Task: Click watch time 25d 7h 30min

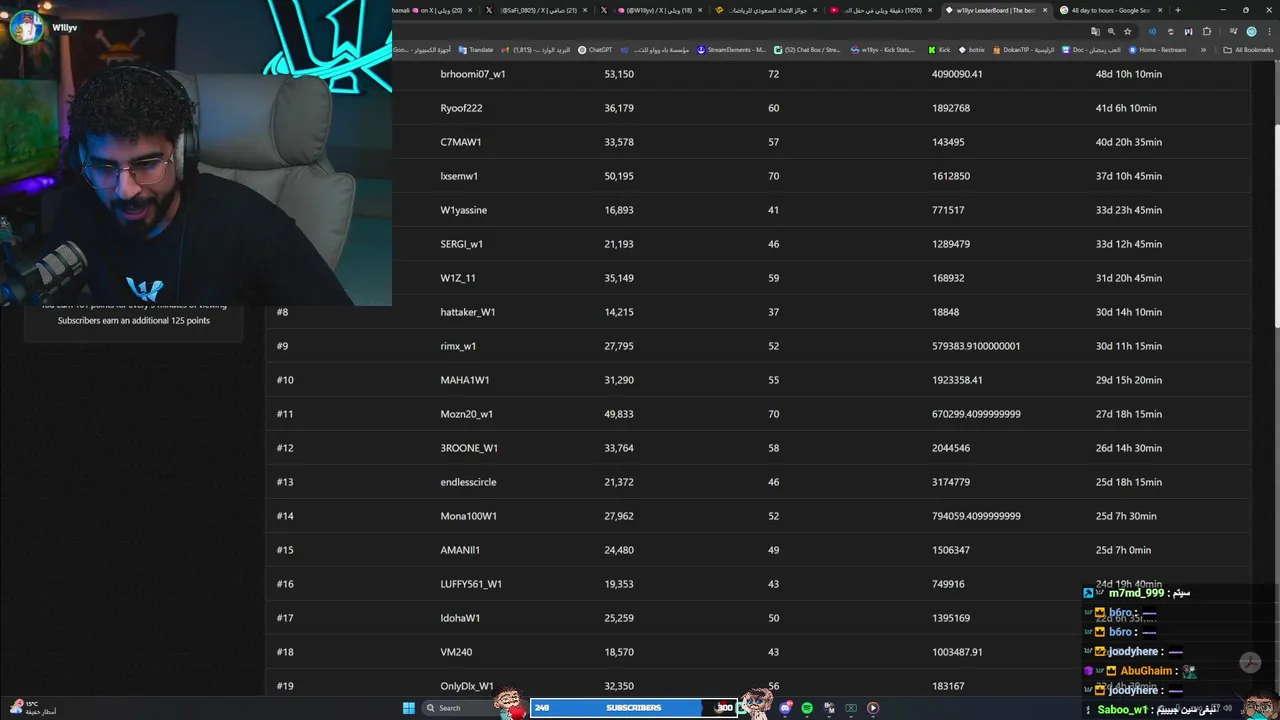Action: click(x=1126, y=516)
